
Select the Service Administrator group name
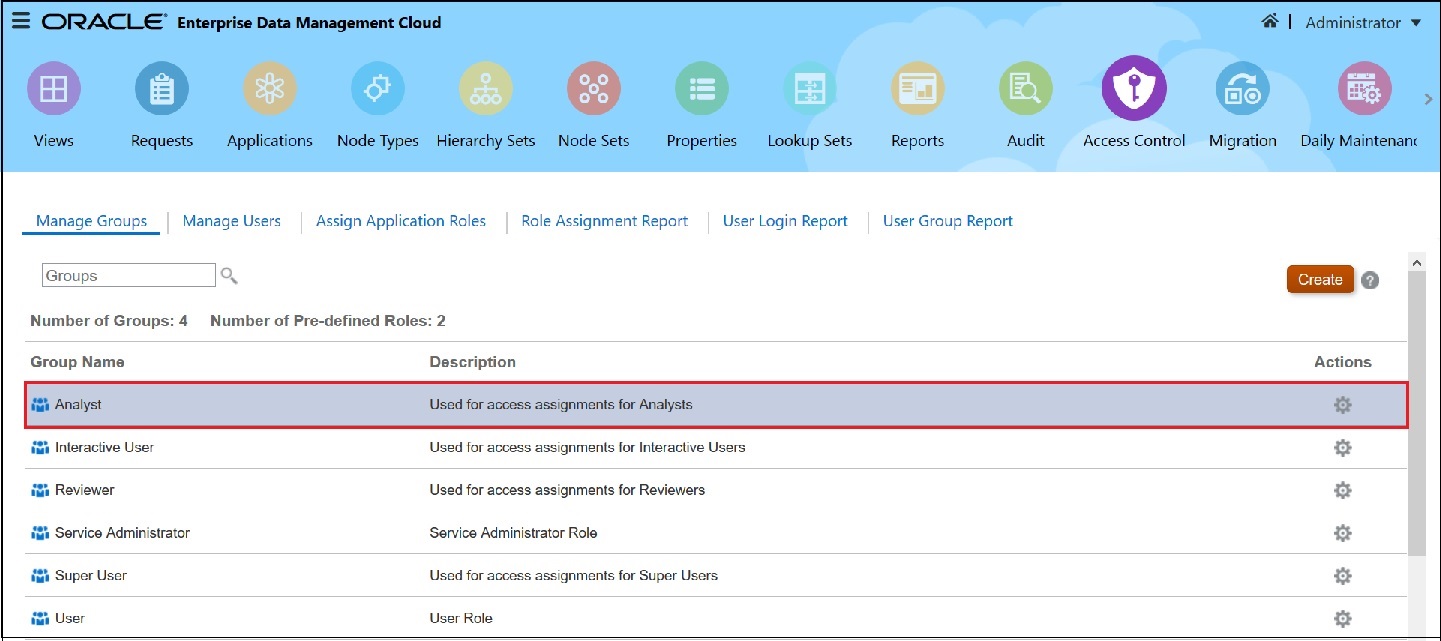[x=122, y=533]
